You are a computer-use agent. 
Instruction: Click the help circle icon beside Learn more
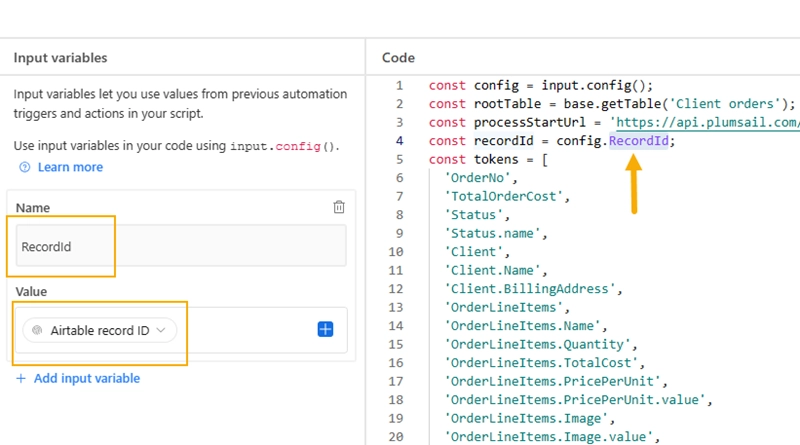tap(24, 167)
